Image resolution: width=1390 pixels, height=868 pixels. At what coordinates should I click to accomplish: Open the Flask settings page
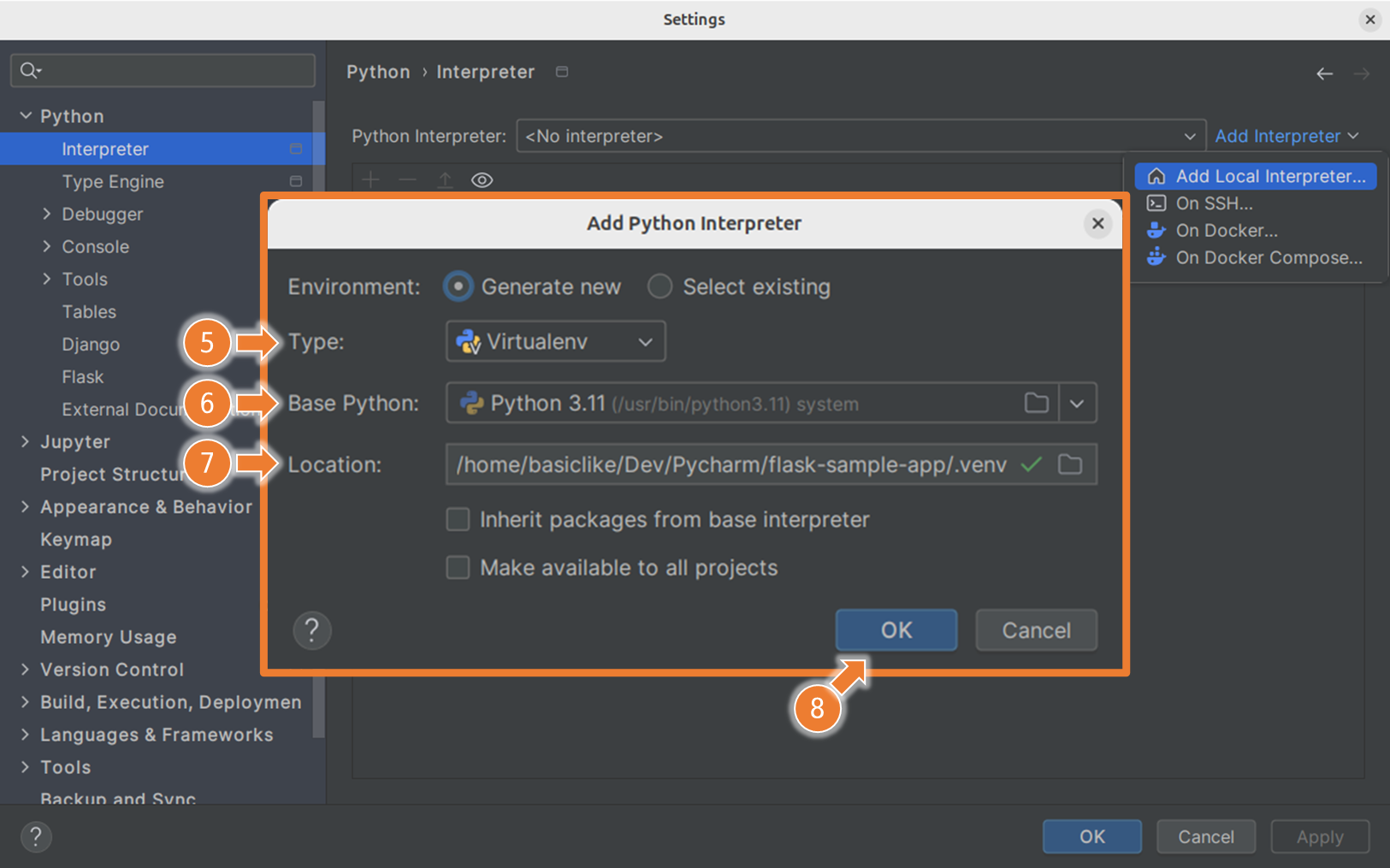coord(83,376)
